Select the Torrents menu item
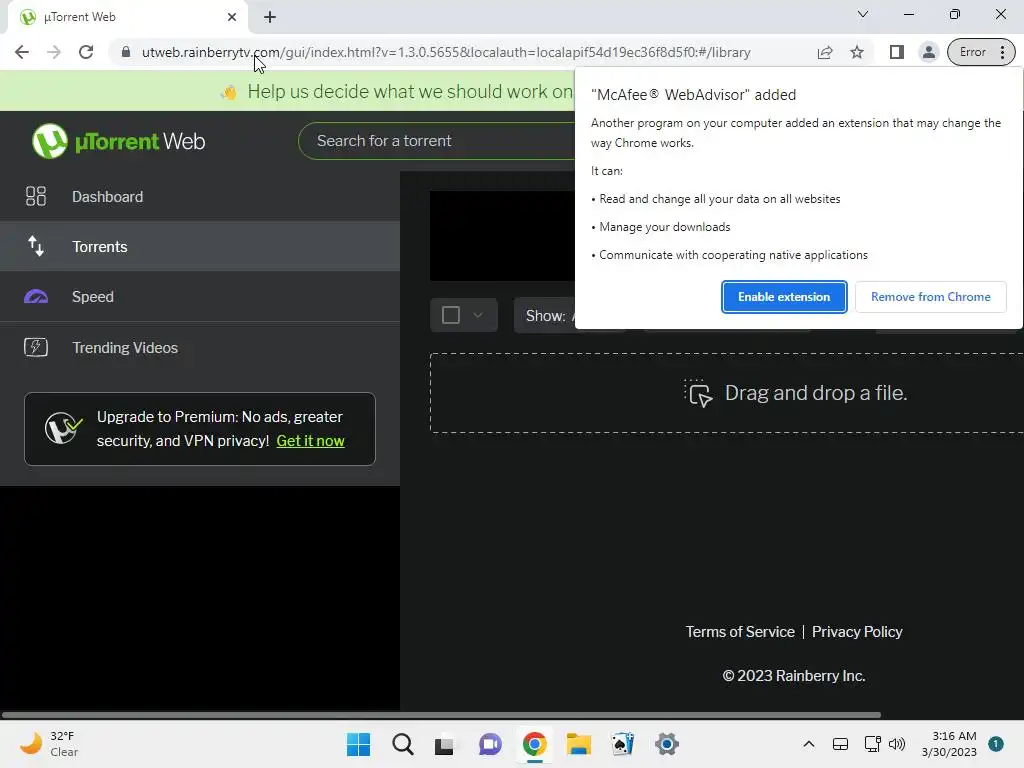The height and width of the screenshot is (768, 1024). click(200, 246)
